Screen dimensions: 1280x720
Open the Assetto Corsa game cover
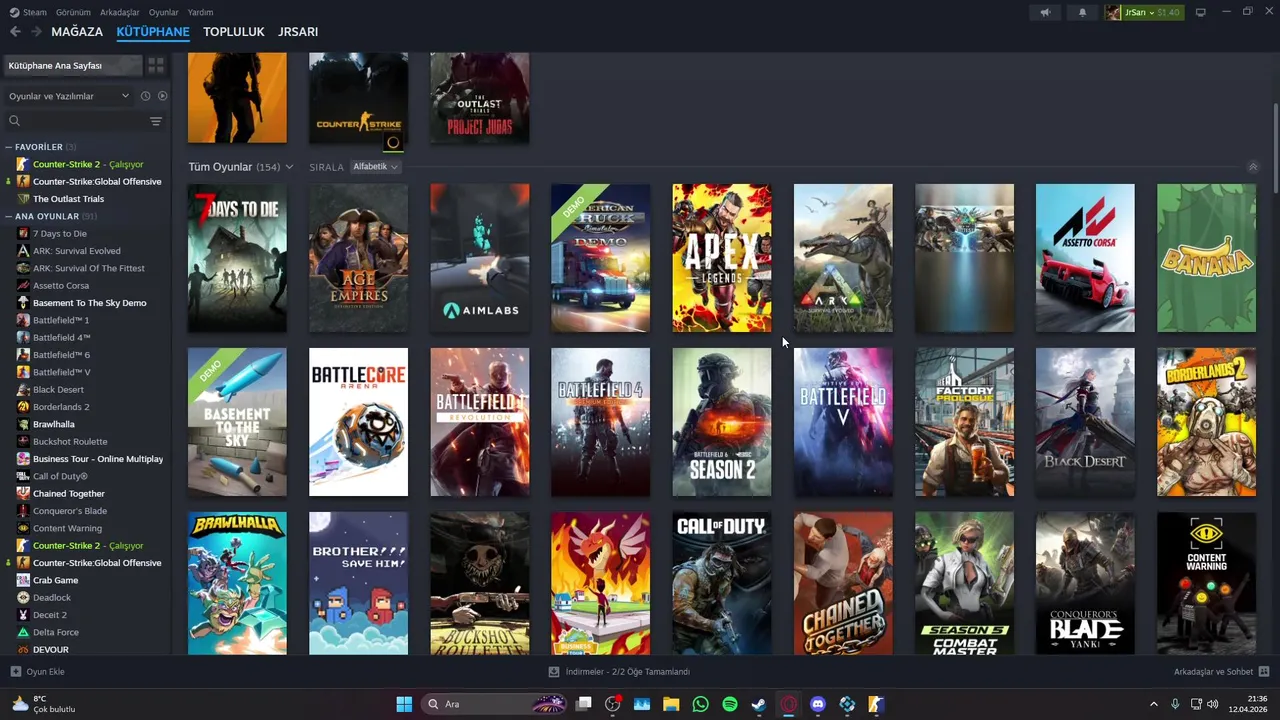(x=1085, y=258)
